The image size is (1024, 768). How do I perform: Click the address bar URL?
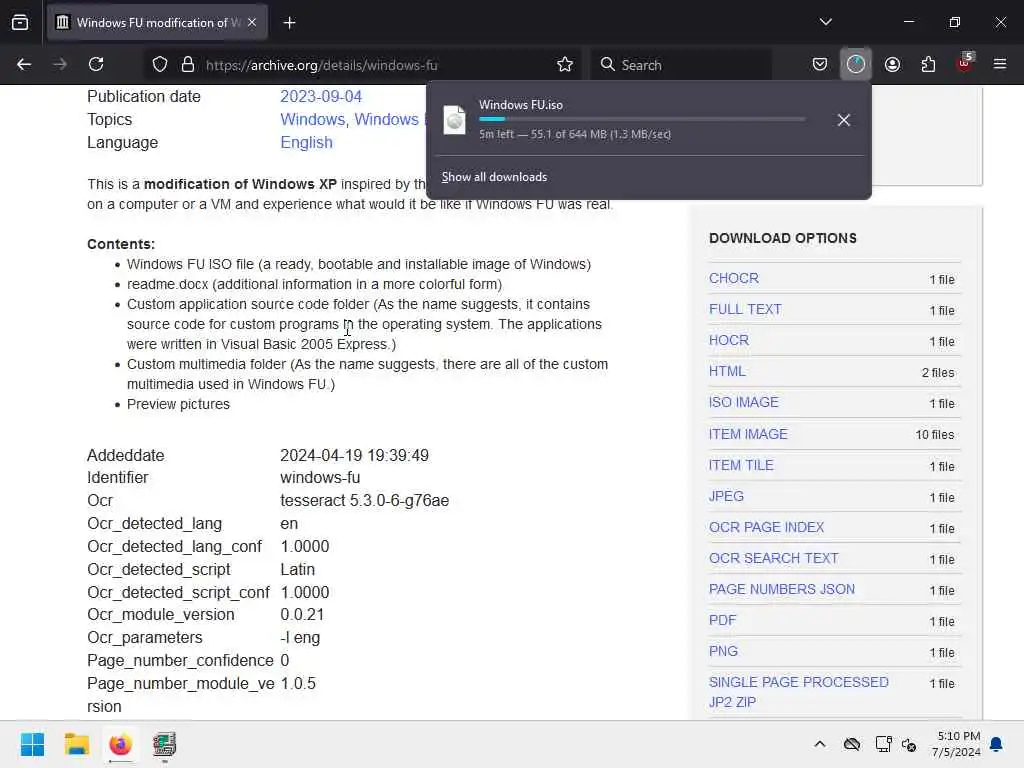coord(321,65)
